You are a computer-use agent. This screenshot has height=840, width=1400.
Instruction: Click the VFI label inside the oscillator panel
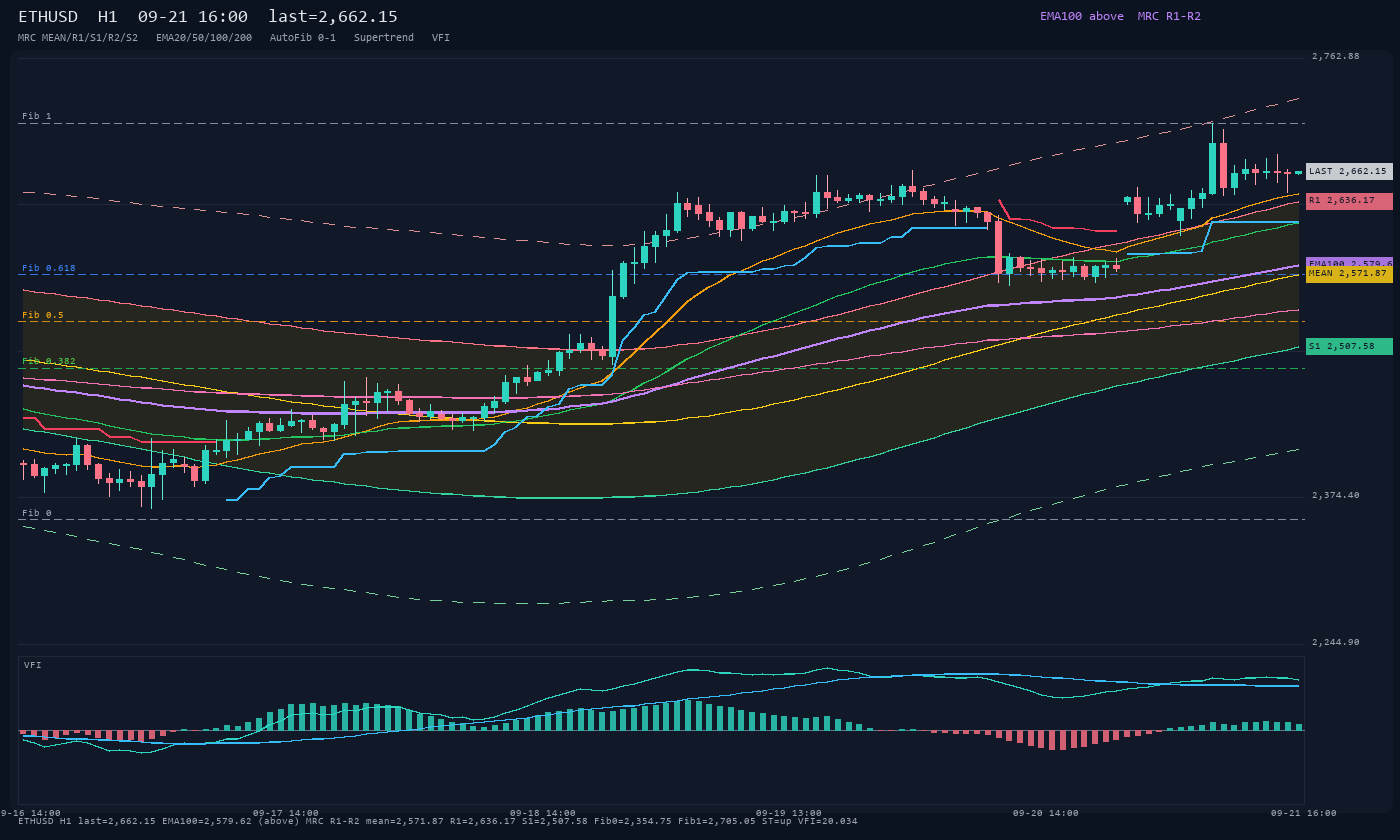coord(33,665)
